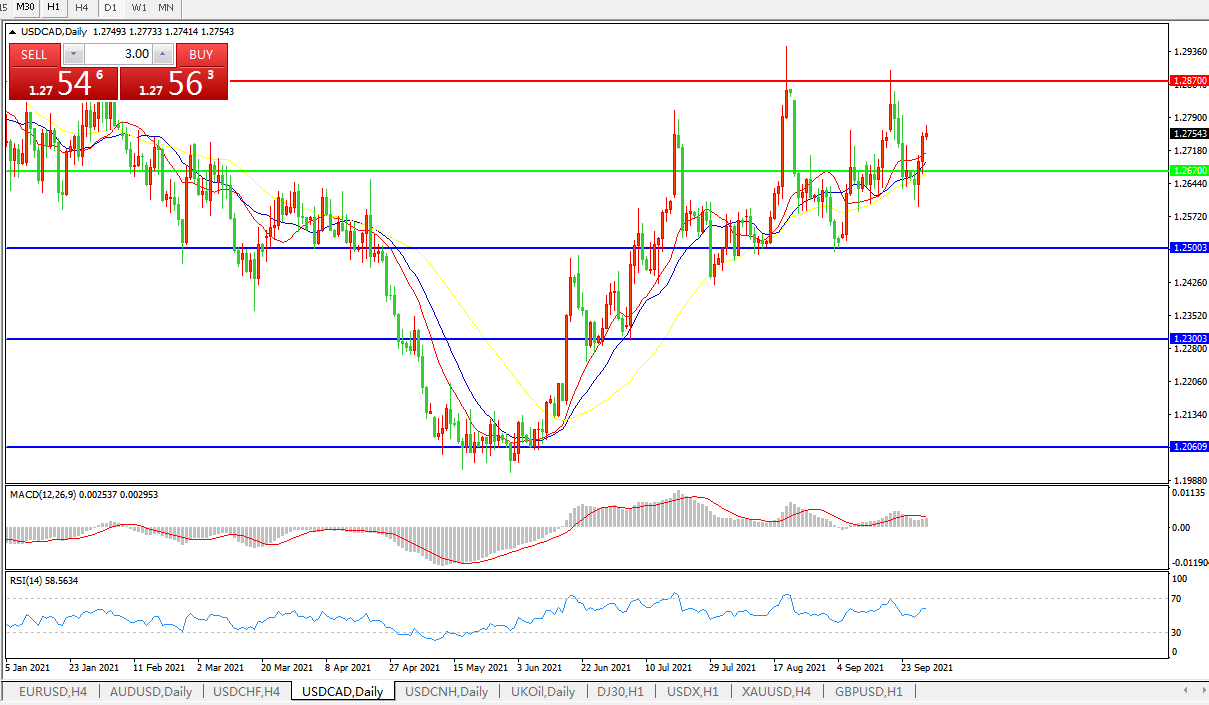Open the XAUUSD,H4 chart tab
This screenshot has width=1209, height=705.
click(776, 692)
